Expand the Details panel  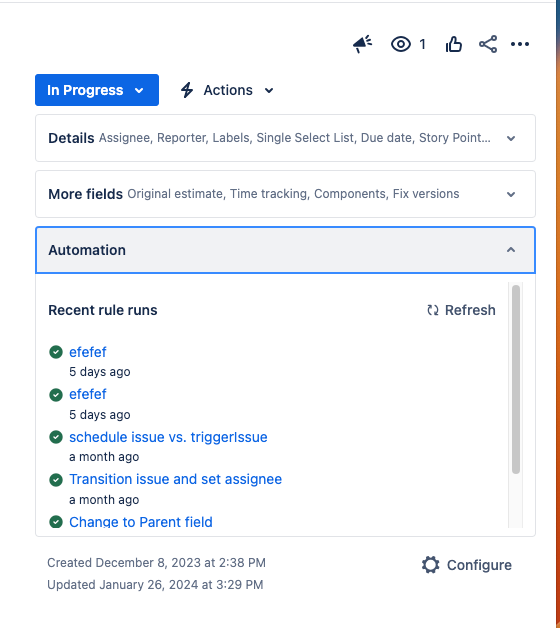[285, 138]
